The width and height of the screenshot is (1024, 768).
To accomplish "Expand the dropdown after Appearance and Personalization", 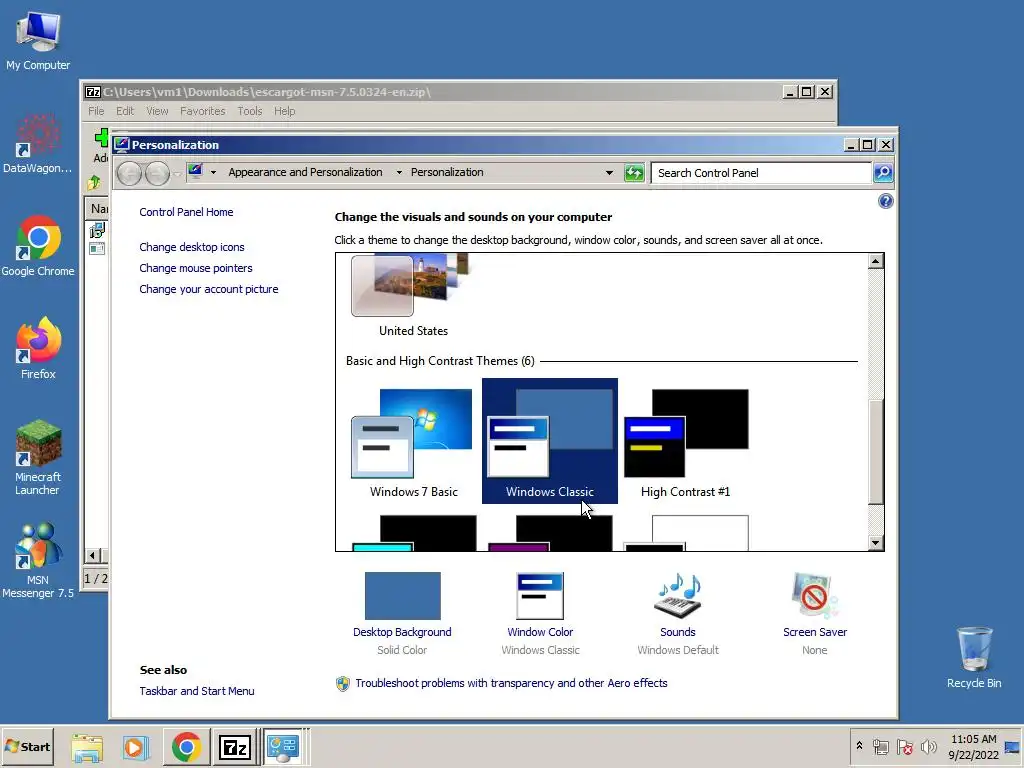I will [x=399, y=172].
